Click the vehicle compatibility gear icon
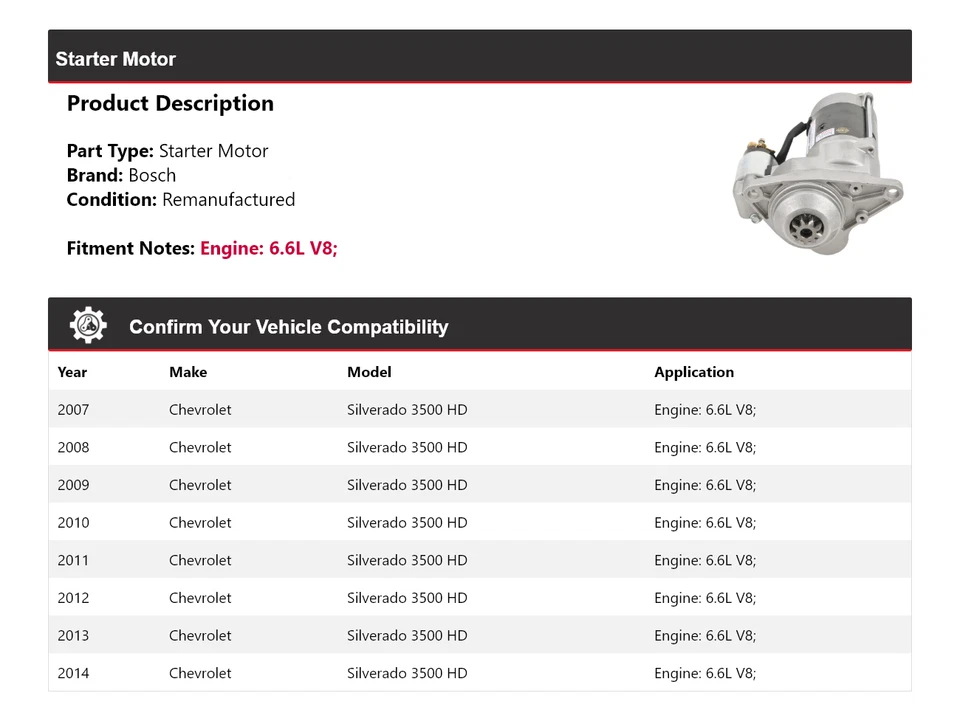The width and height of the screenshot is (960, 721). (x=87, y=323)
